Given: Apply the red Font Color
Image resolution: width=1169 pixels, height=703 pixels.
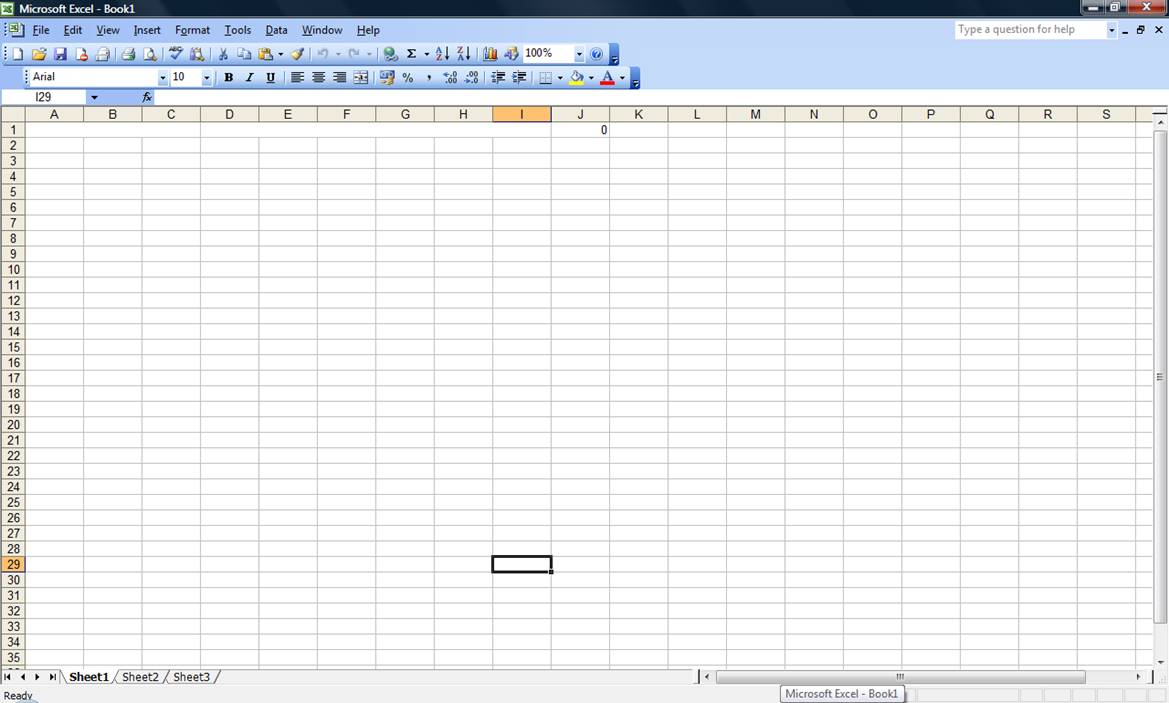Looking at the screenshot, I should click(608, 78).
